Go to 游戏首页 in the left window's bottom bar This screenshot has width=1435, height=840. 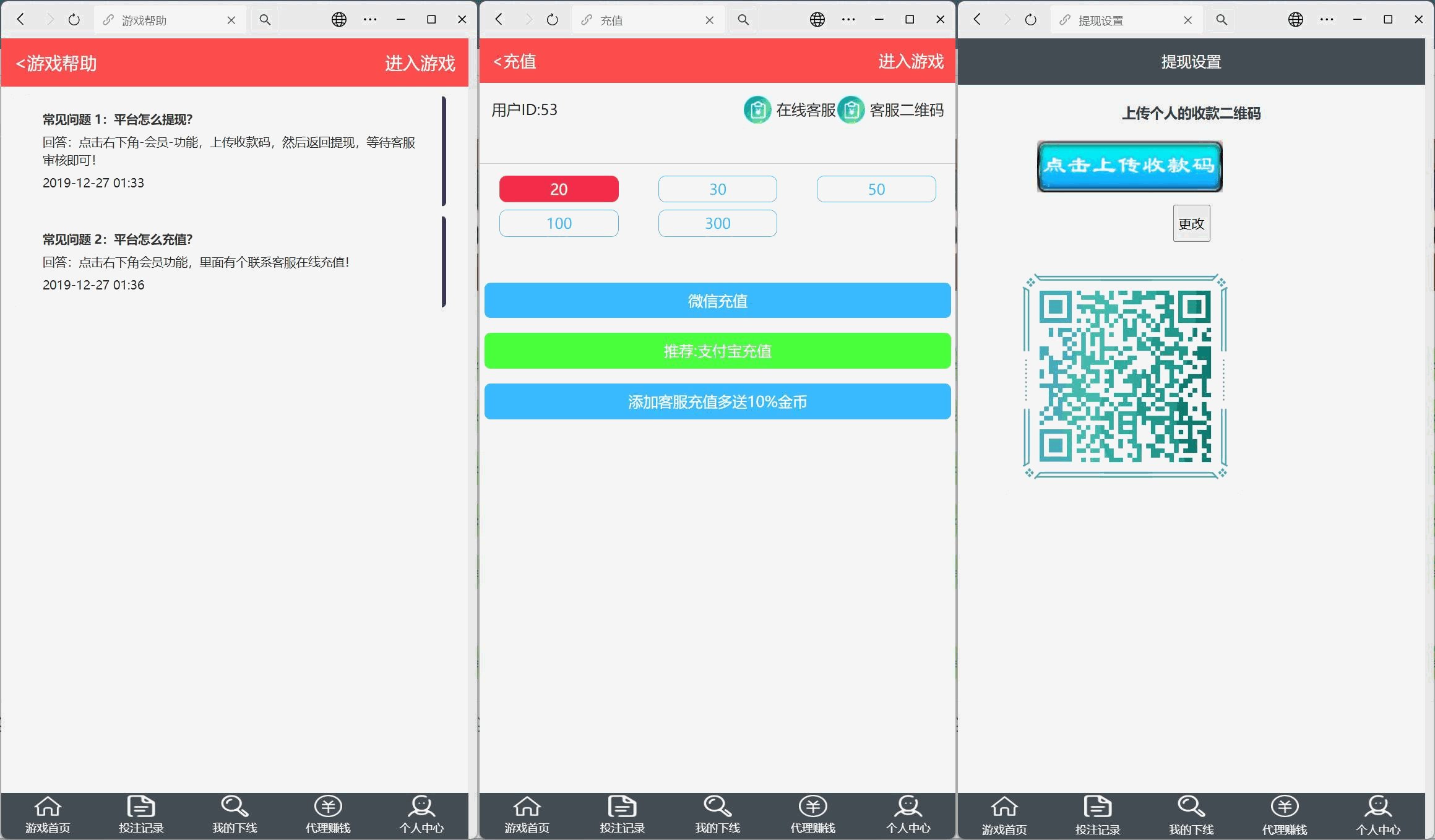pos(48,814)
